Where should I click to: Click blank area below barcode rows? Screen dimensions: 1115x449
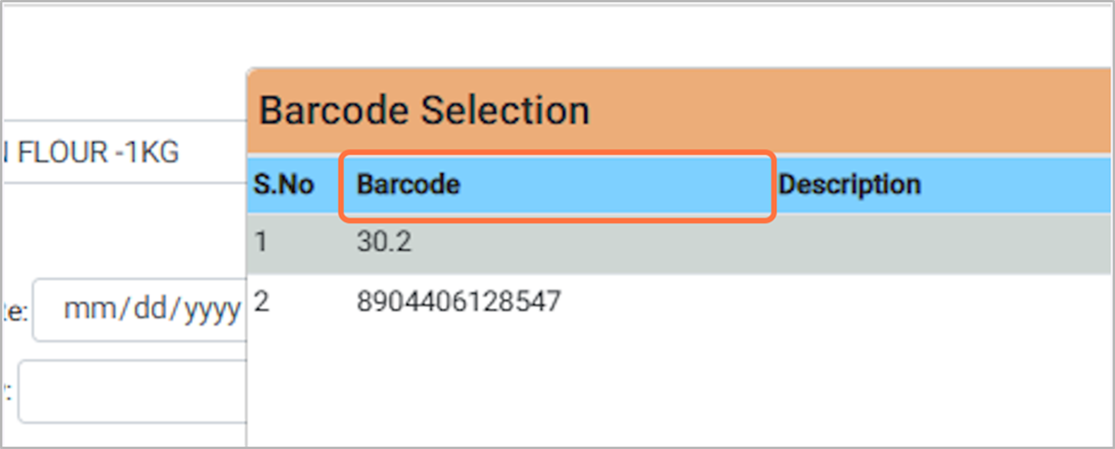point(680,390)
